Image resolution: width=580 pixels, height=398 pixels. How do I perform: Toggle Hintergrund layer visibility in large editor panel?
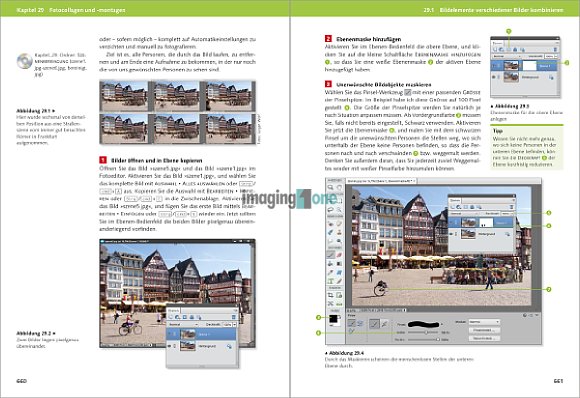451,234
